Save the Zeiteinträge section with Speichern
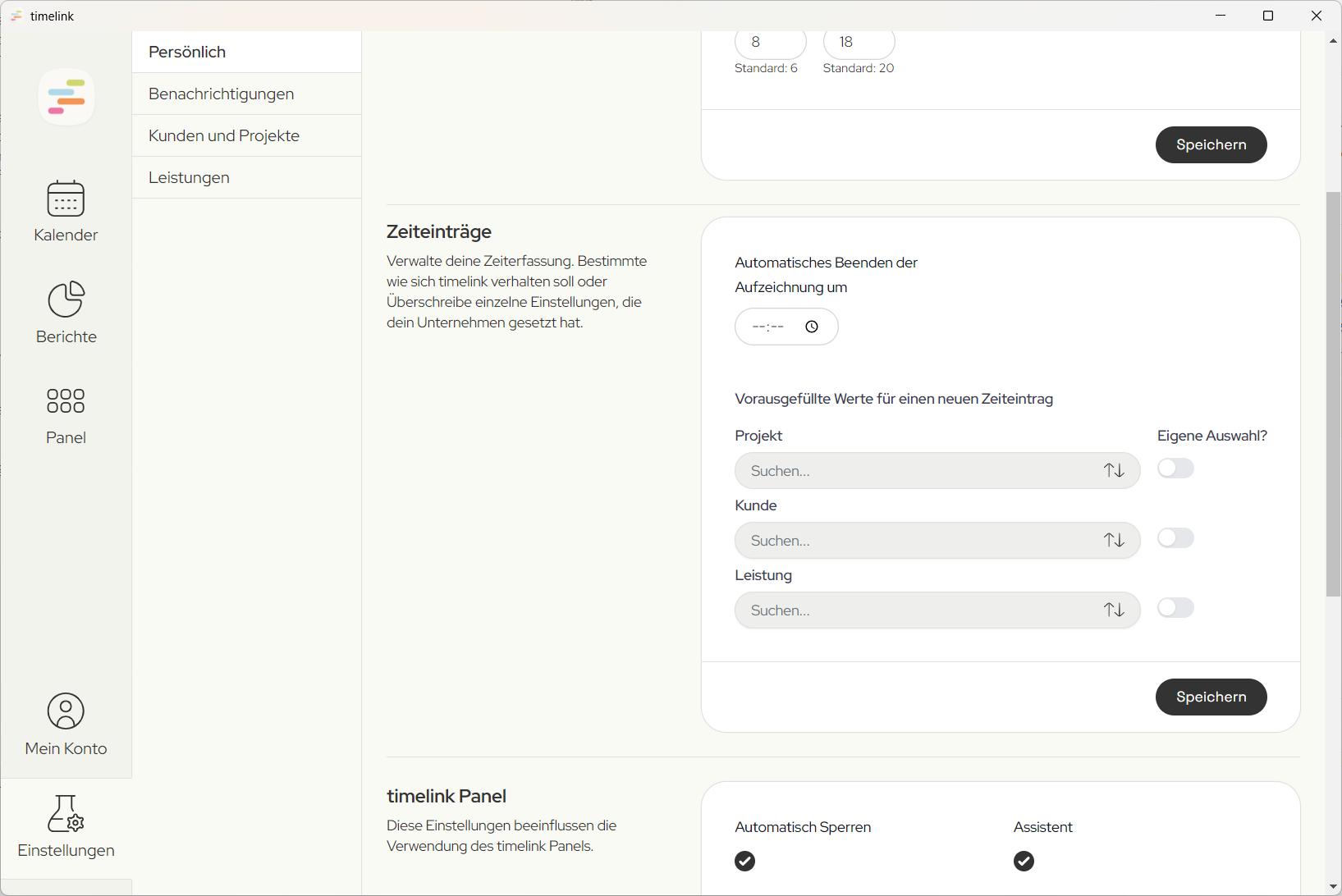Viewport: 1342px width, 896px height. (x=1211, y=697)
